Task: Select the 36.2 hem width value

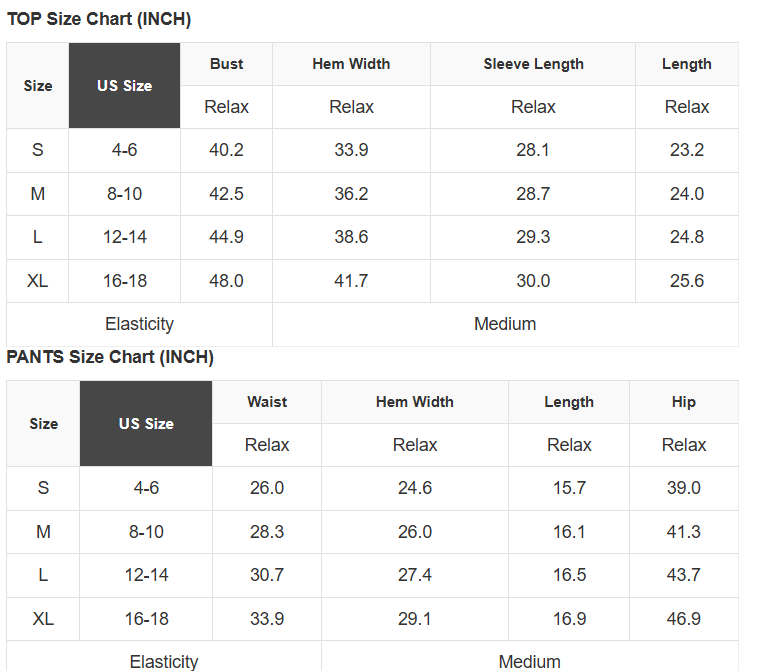Action: 351,194
